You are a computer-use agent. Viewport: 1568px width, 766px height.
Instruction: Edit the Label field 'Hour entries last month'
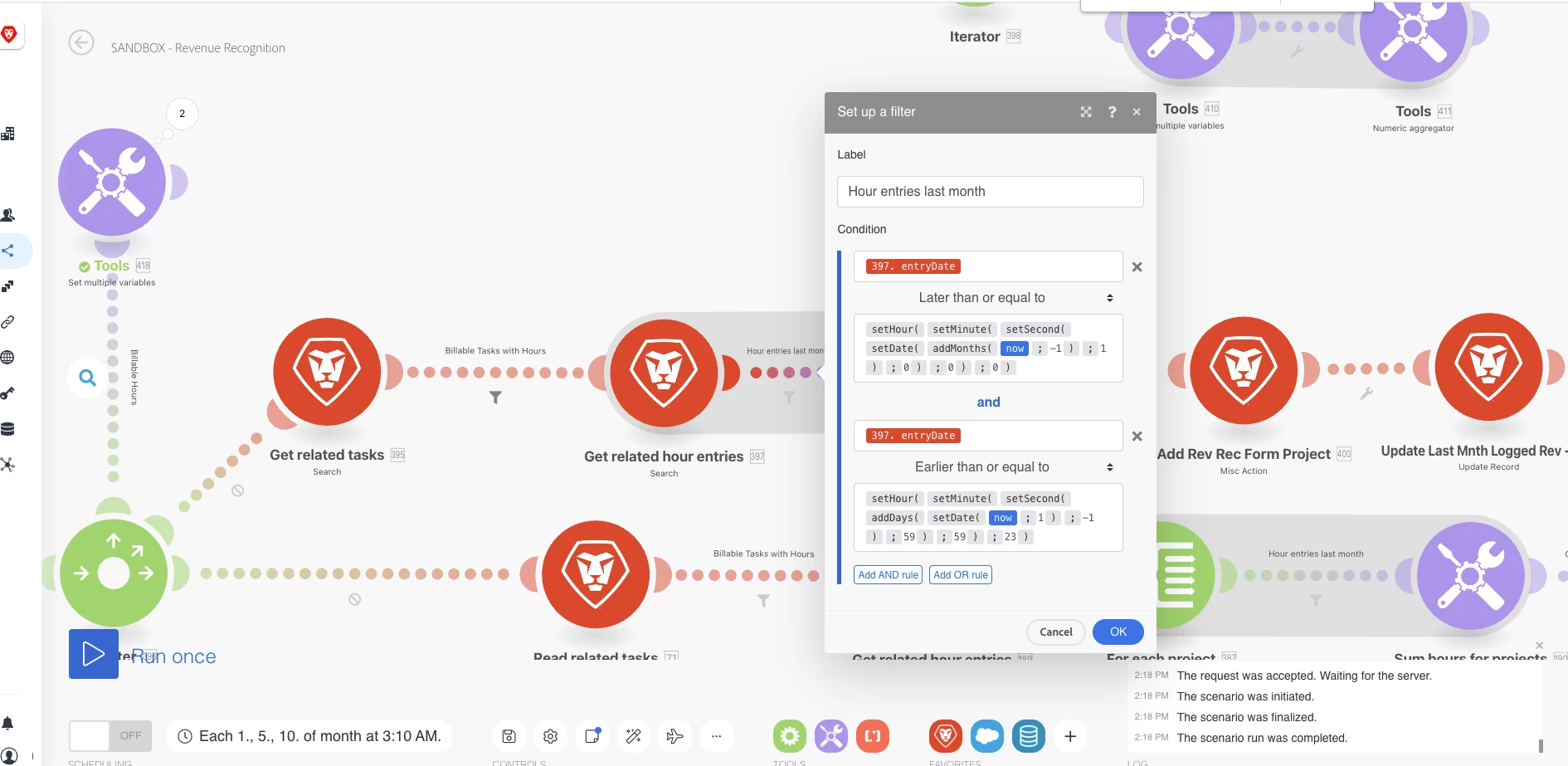(x=990, y=192)
